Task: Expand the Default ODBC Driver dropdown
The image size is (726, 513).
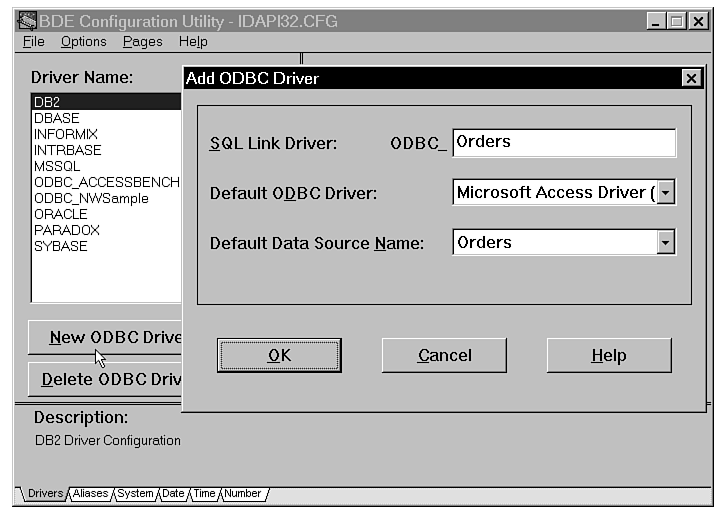Action: (x=666, y=192)
